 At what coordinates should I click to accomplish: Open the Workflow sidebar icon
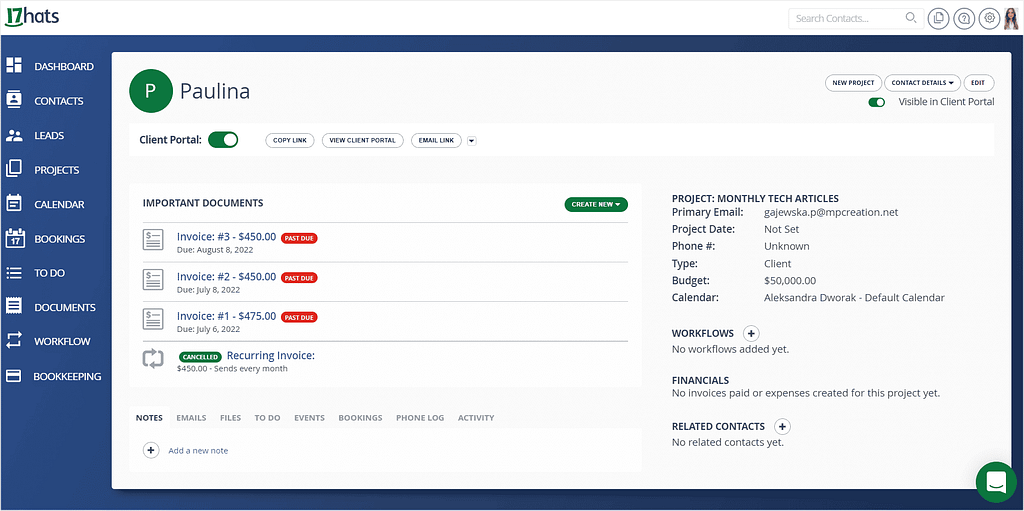[x=14, y=341]
